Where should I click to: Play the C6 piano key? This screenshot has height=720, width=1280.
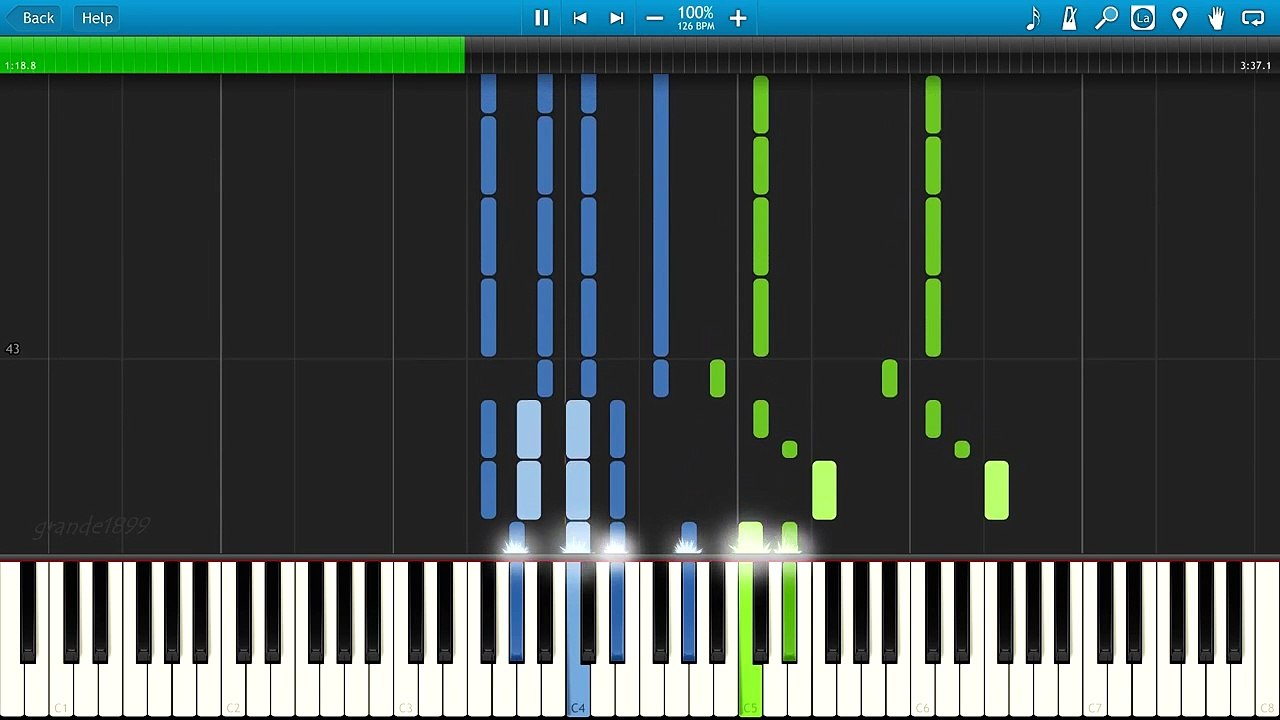(922, 690)
